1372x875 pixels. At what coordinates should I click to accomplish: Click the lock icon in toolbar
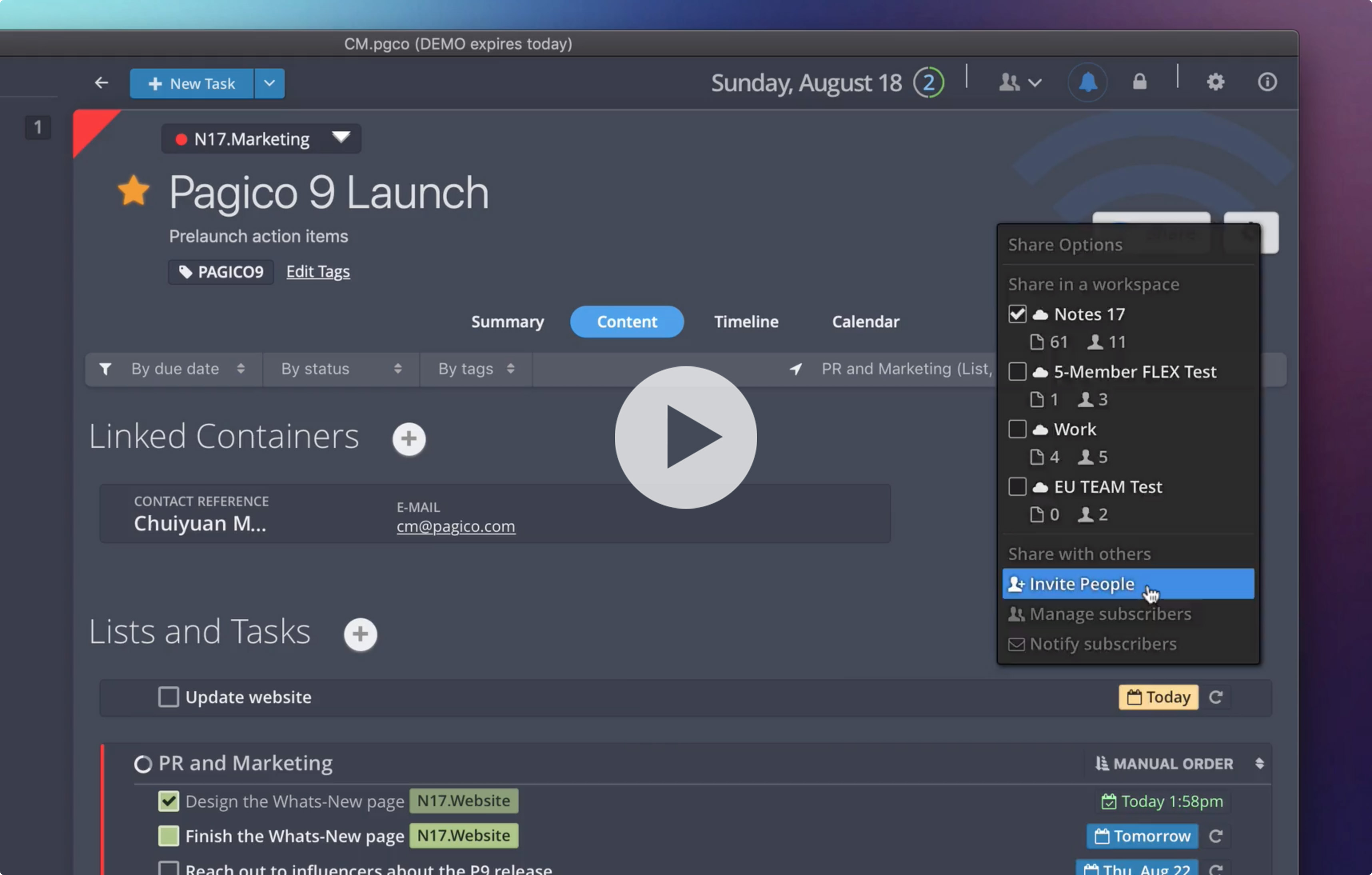[1139, 82]
